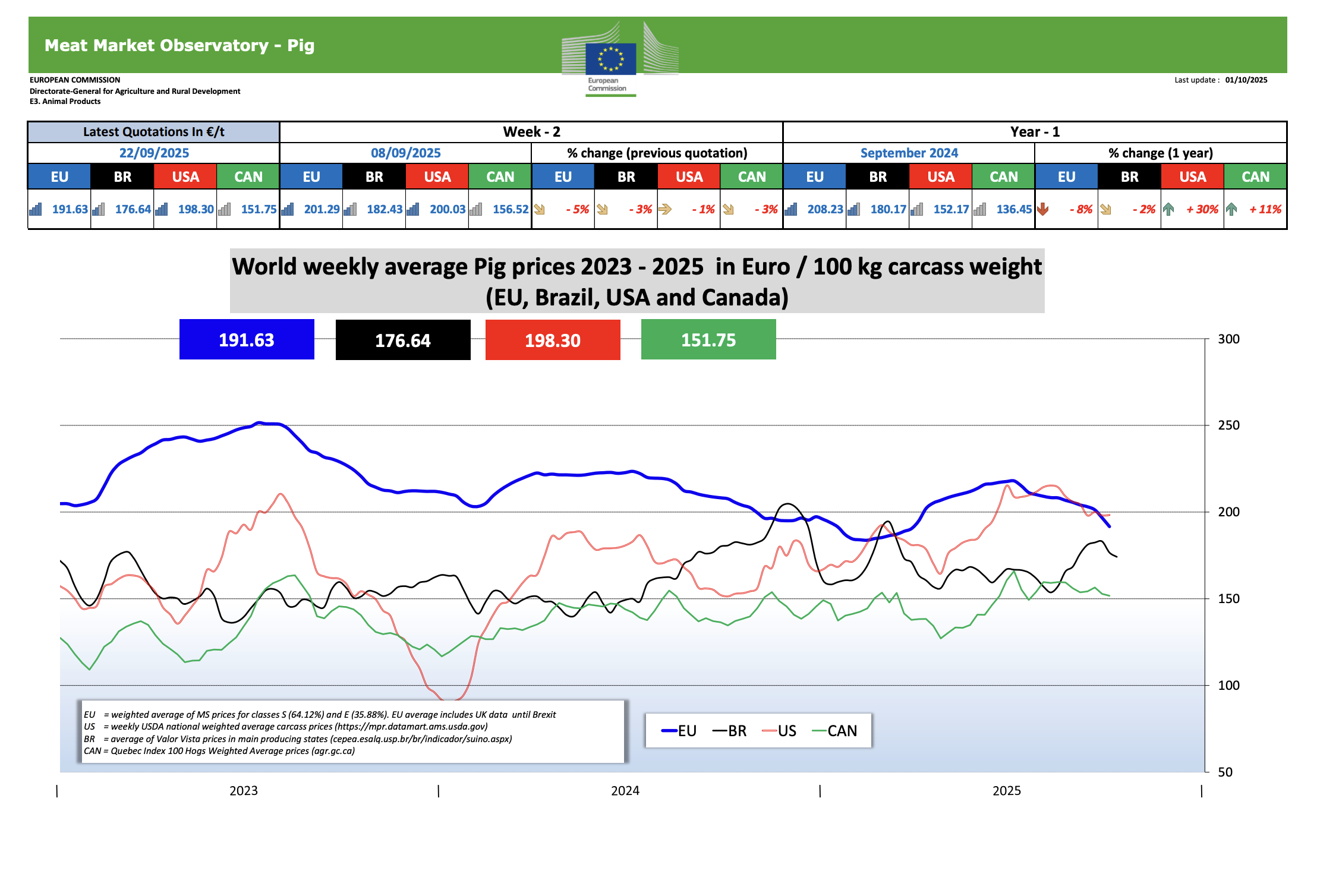Click the European Commission logo
Screen dimensions: 1317x896
(x=611, y=59)
